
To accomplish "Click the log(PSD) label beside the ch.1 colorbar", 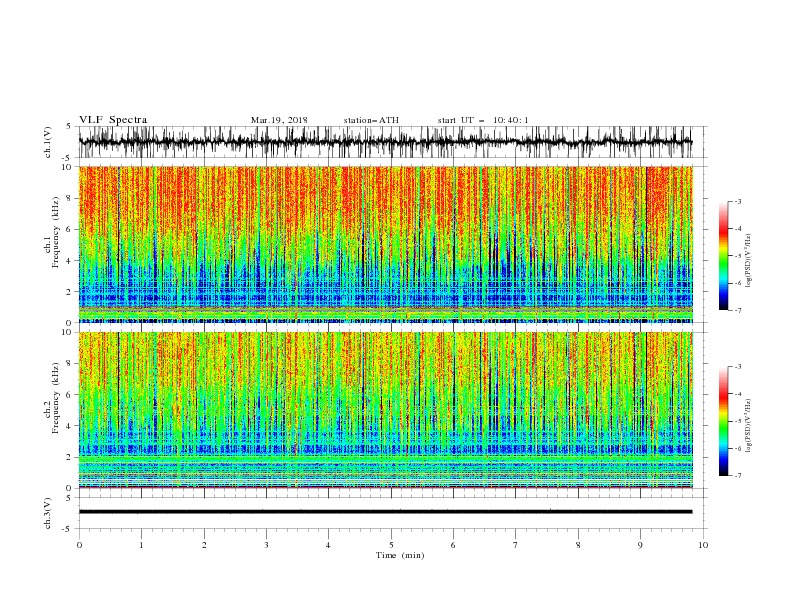I will tap(748, 261).
